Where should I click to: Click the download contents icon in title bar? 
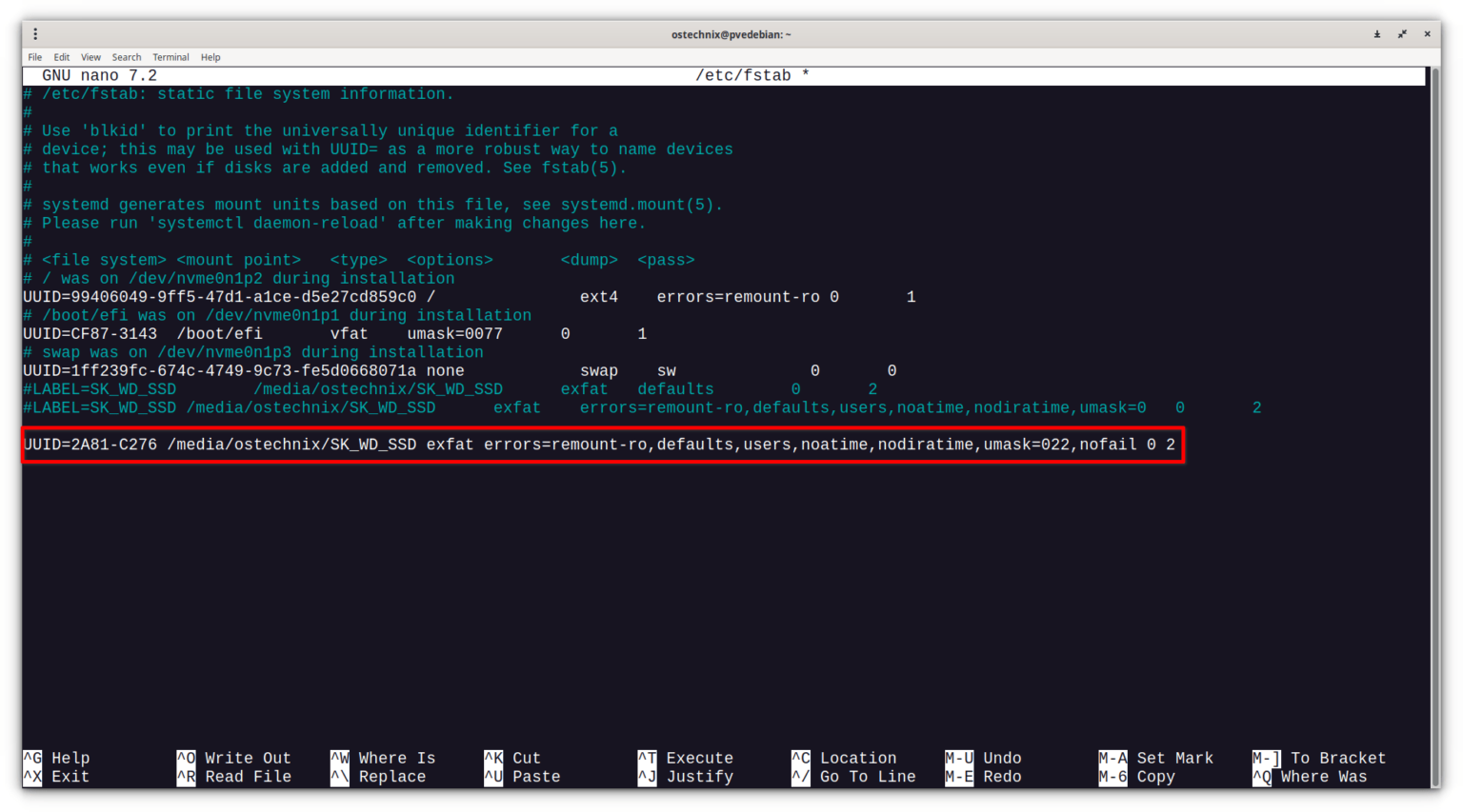pyautogui.click(x=1376, y=33)
